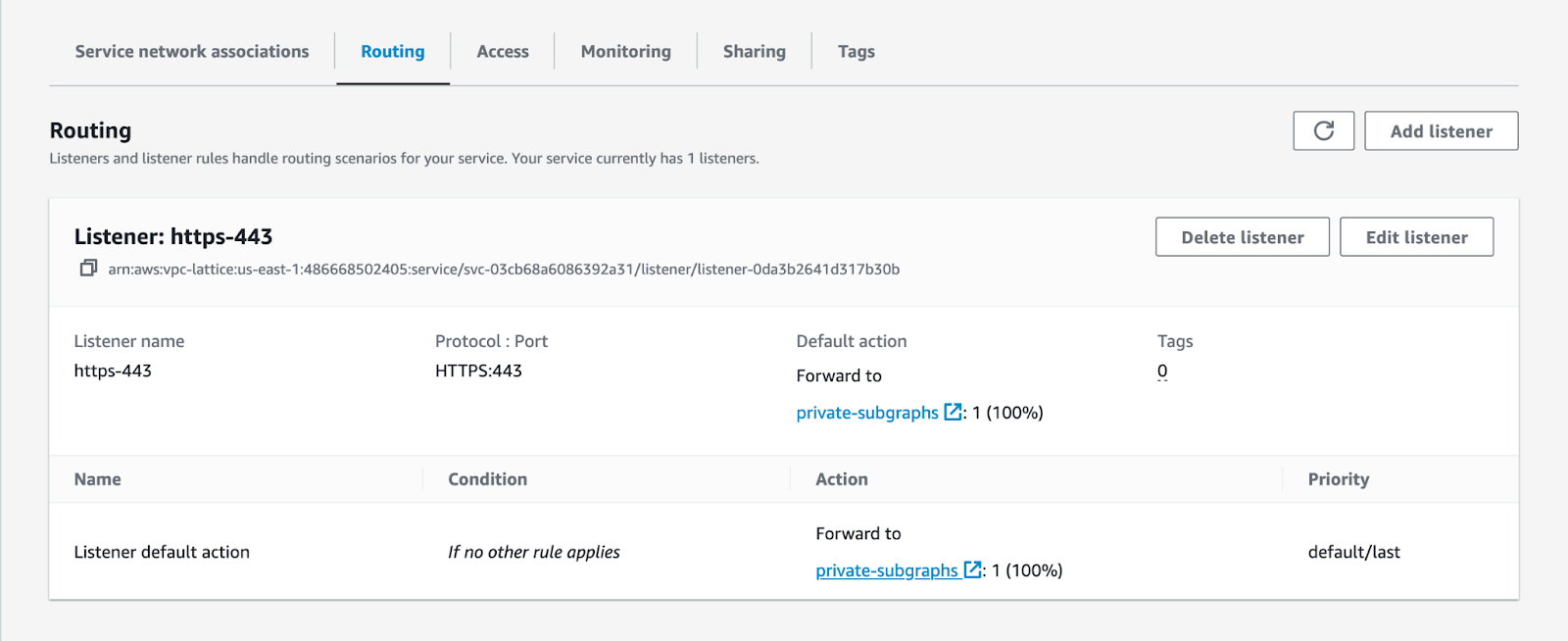Open the Service network associations tab
The height and width of the screenshot is (641, 1568).
coord(192,51)
